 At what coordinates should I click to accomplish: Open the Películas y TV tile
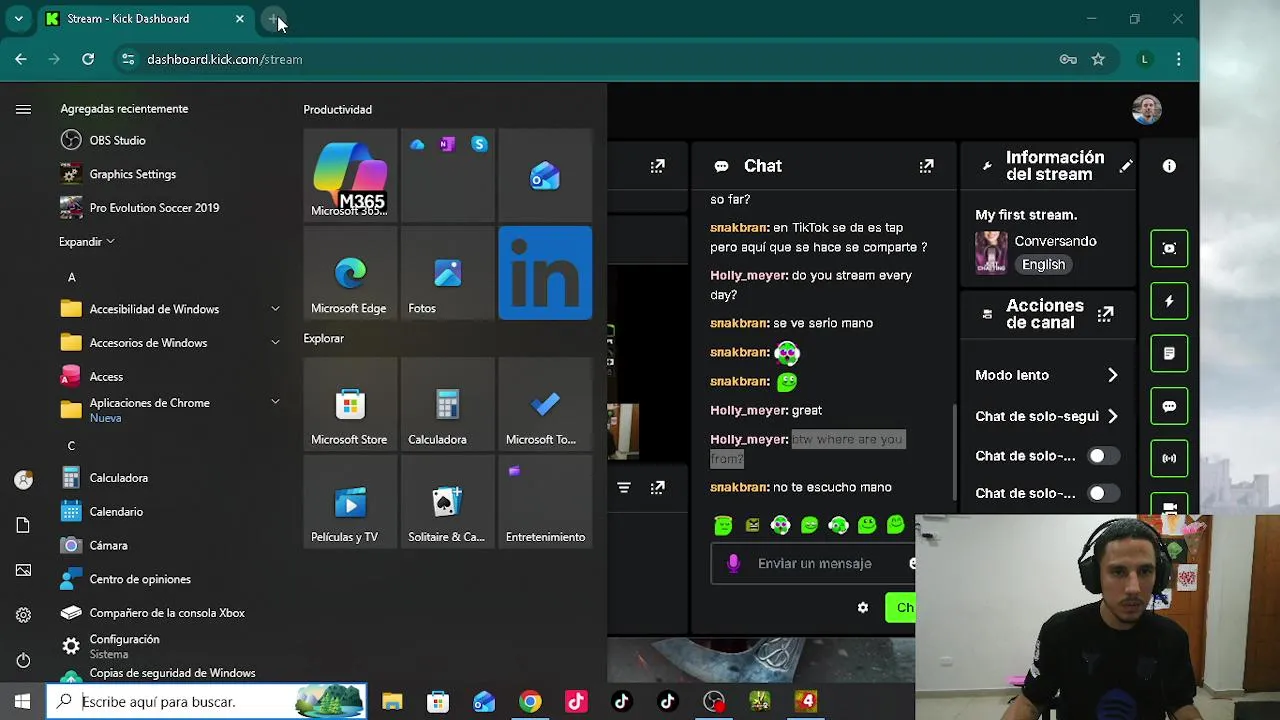[349, 502]
